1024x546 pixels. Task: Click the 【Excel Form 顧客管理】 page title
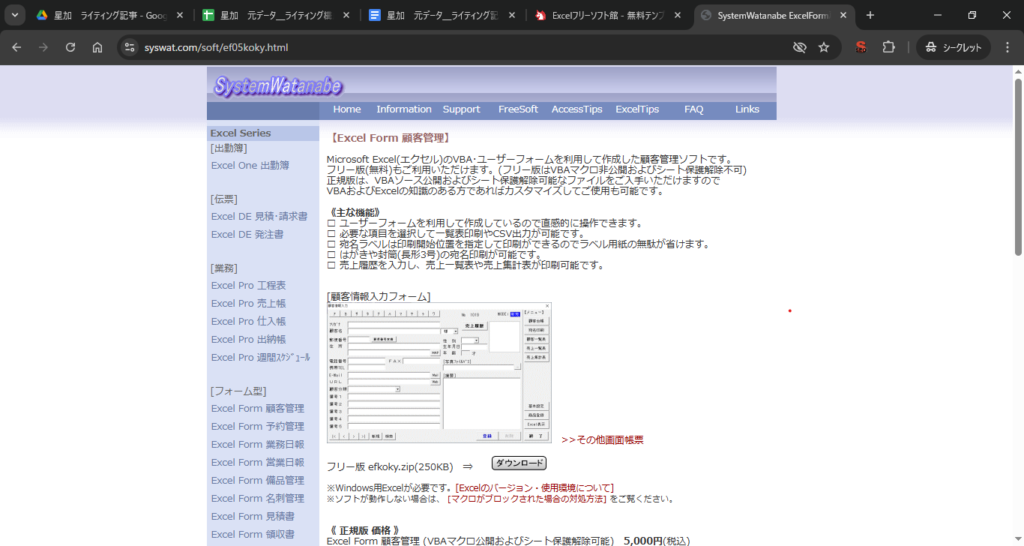pos(390,138)
